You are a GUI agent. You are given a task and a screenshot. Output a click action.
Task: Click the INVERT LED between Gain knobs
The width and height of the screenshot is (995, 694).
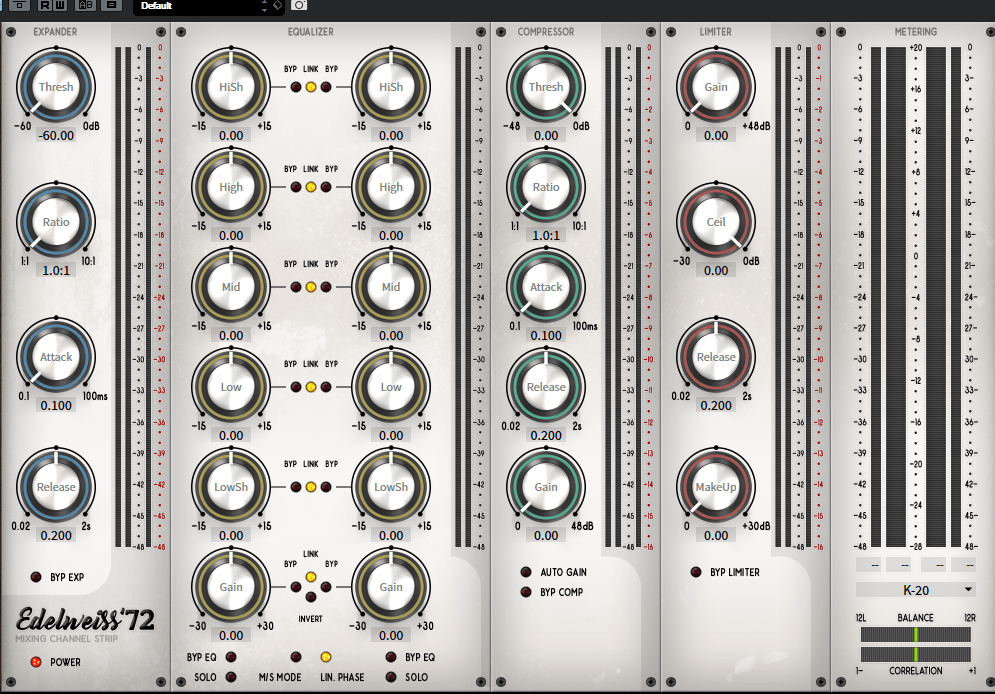click(311, 598)
